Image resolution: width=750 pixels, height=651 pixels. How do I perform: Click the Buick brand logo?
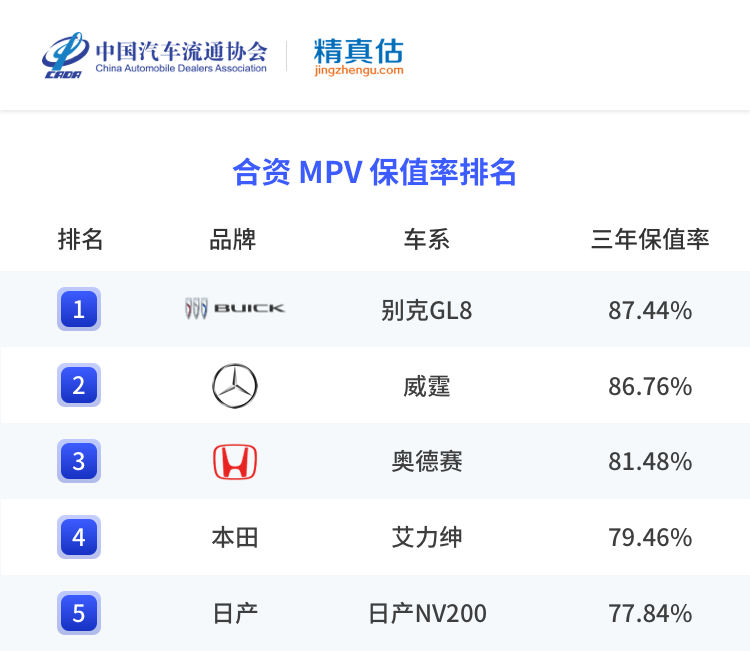pyautogui.click(x=235, y=309)
